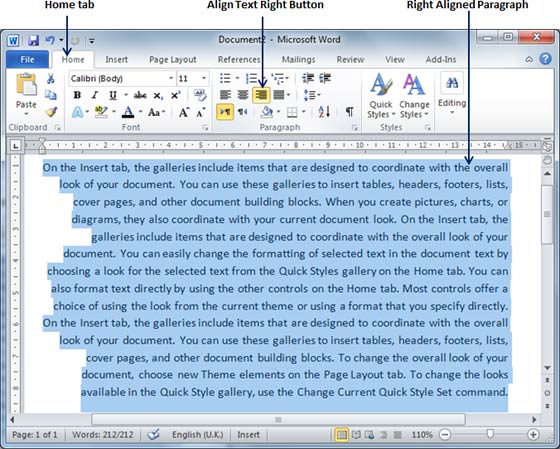Screen dimensions: 560x449
Task: Toggle right-to-left text direction
Action: pyautogui.click(x=243, y=113)
